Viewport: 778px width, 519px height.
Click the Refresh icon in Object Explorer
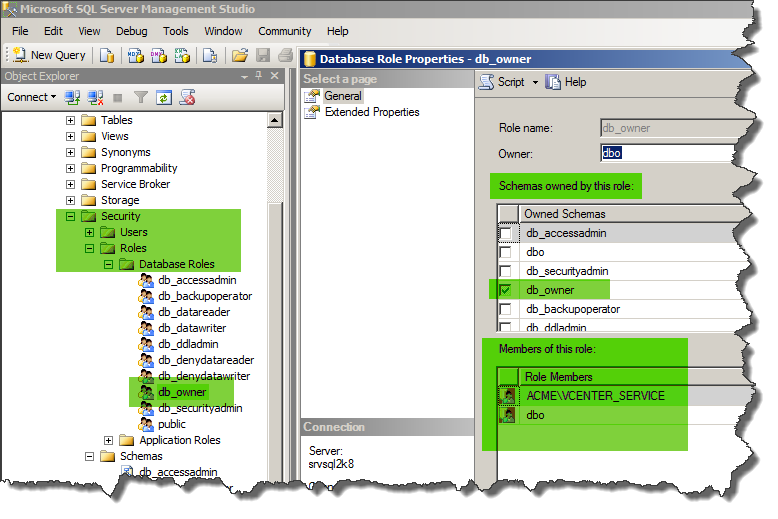point(164,97)
